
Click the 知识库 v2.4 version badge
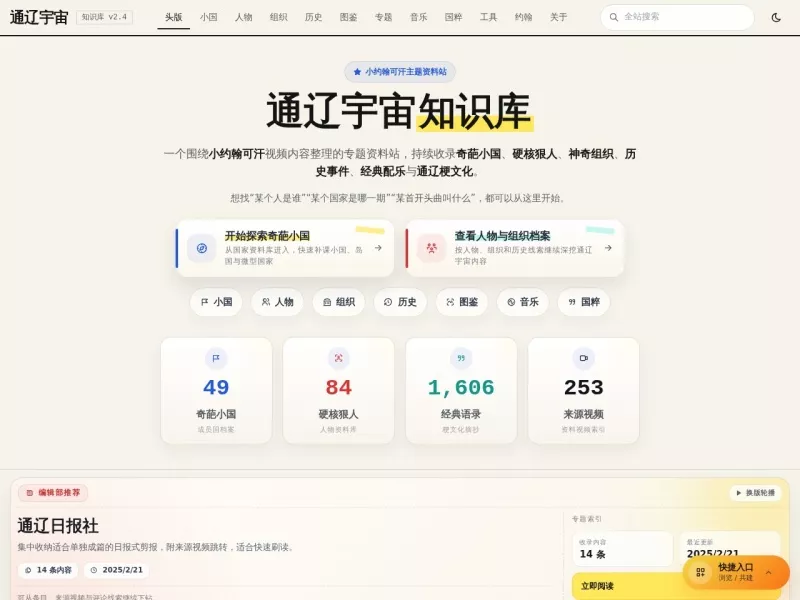pyautogui.click(x=105, y=17)
